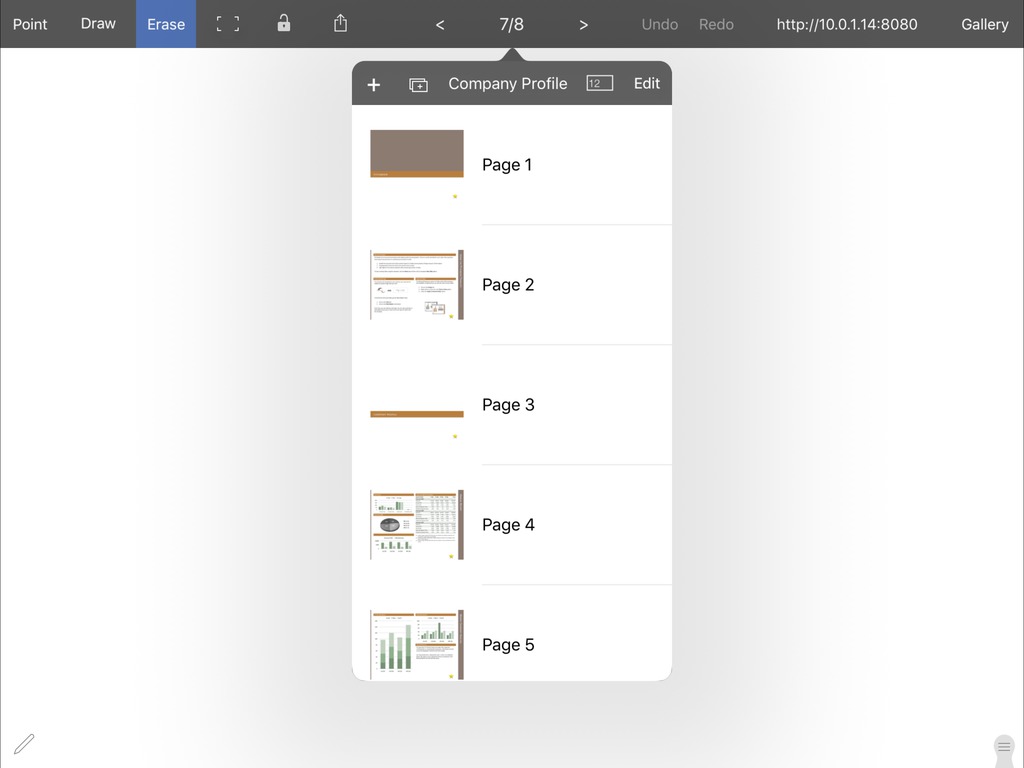
Task: Click the page size 12 icon
Action: [600, 83]
